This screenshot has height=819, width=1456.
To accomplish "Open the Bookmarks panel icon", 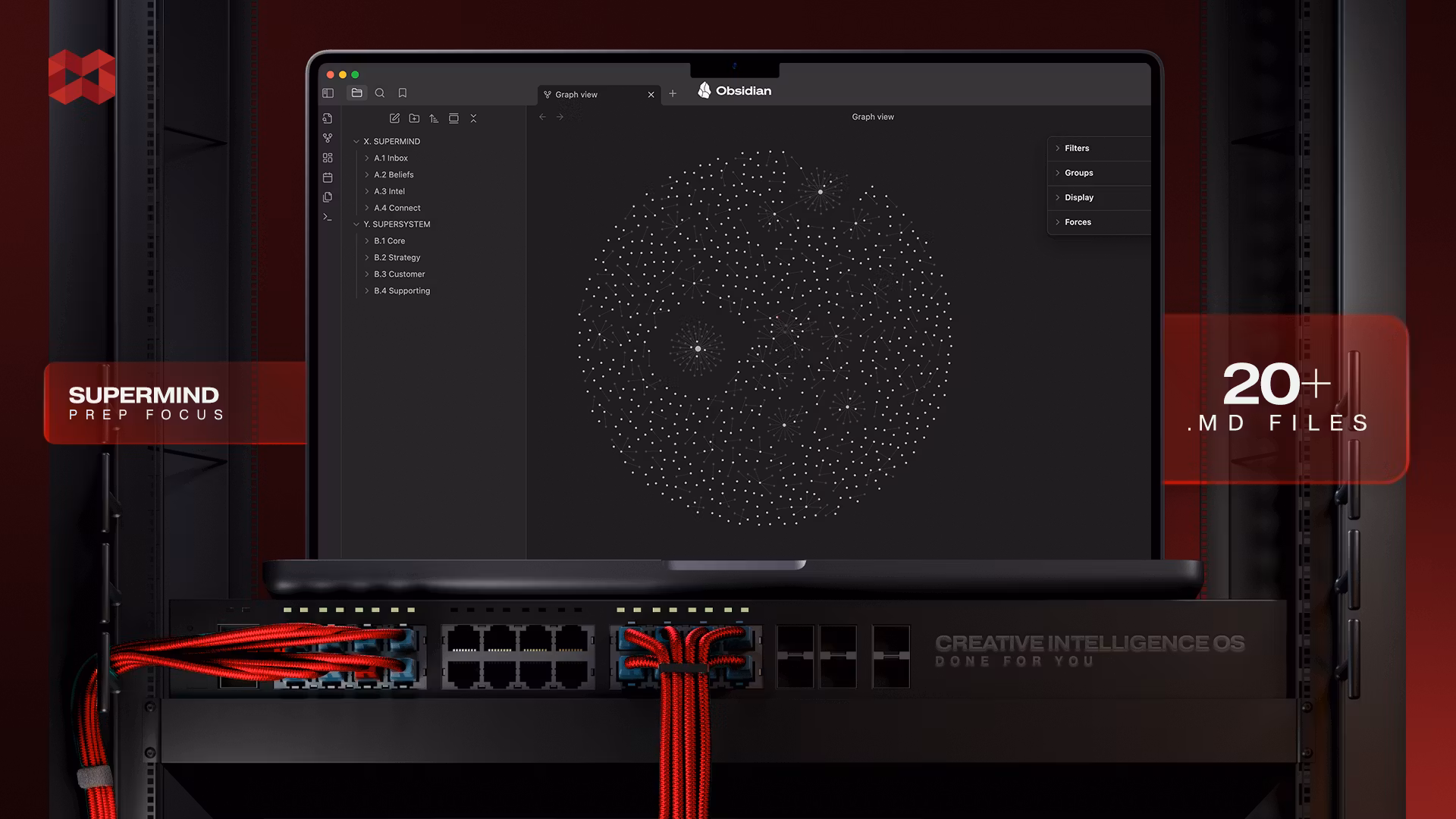I will point(403,93).
